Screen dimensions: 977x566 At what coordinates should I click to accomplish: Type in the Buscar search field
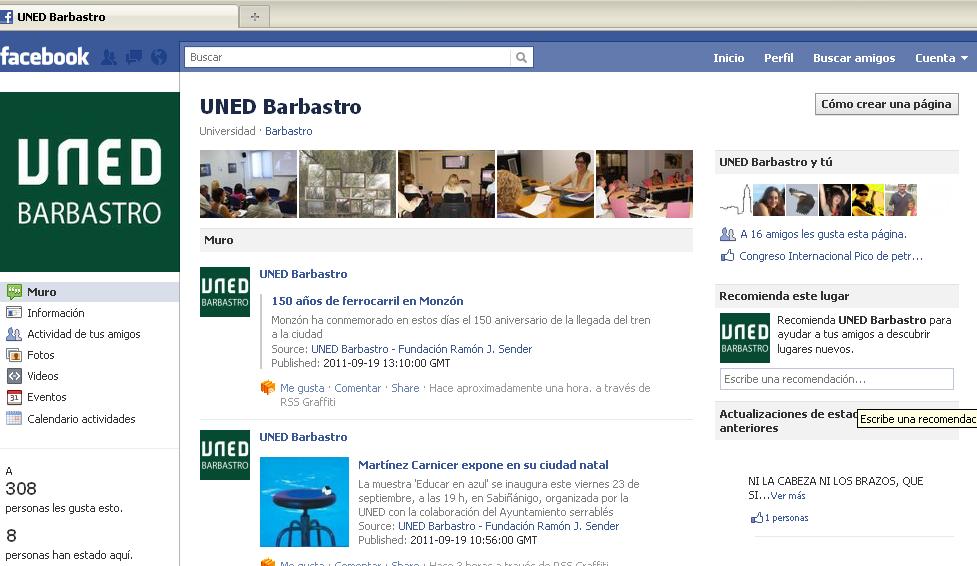coord(348,58)
